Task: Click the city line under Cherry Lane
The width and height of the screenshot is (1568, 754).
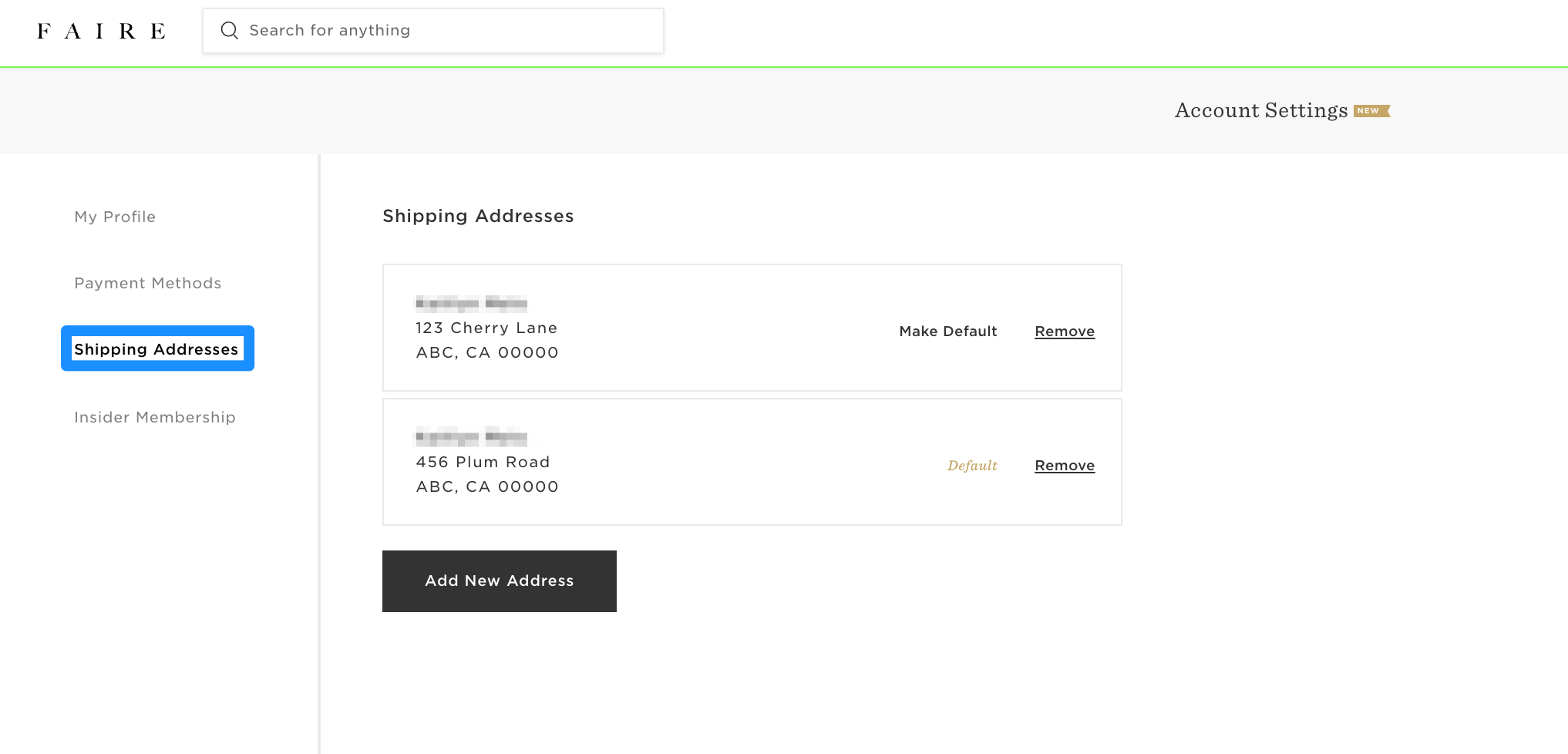Action: (x=487, y=352)
